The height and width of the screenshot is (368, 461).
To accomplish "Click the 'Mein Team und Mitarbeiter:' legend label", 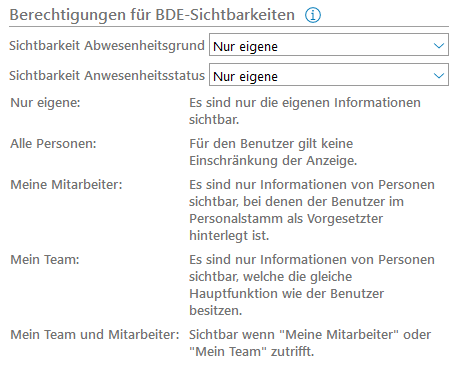I will pos(95,335).
